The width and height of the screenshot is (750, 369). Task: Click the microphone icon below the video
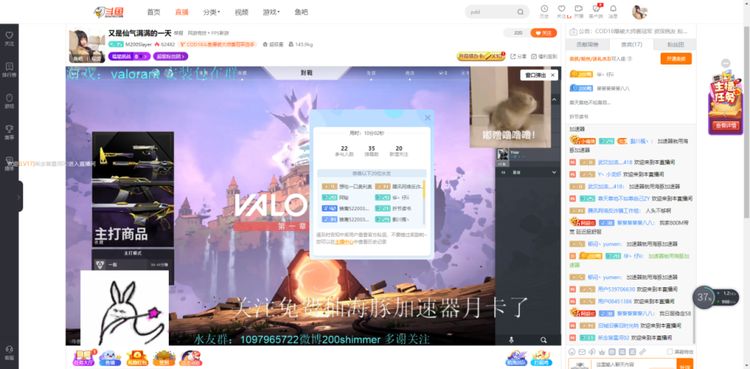(511, 340)
